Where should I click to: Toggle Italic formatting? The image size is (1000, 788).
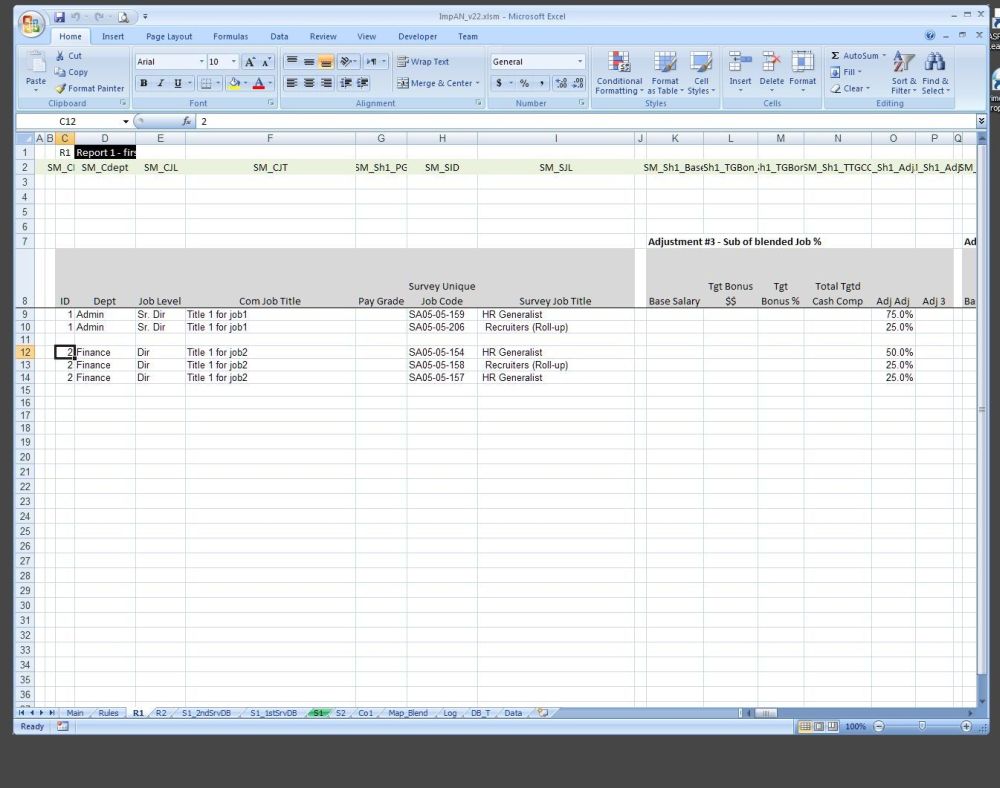(x=161, y=83)
